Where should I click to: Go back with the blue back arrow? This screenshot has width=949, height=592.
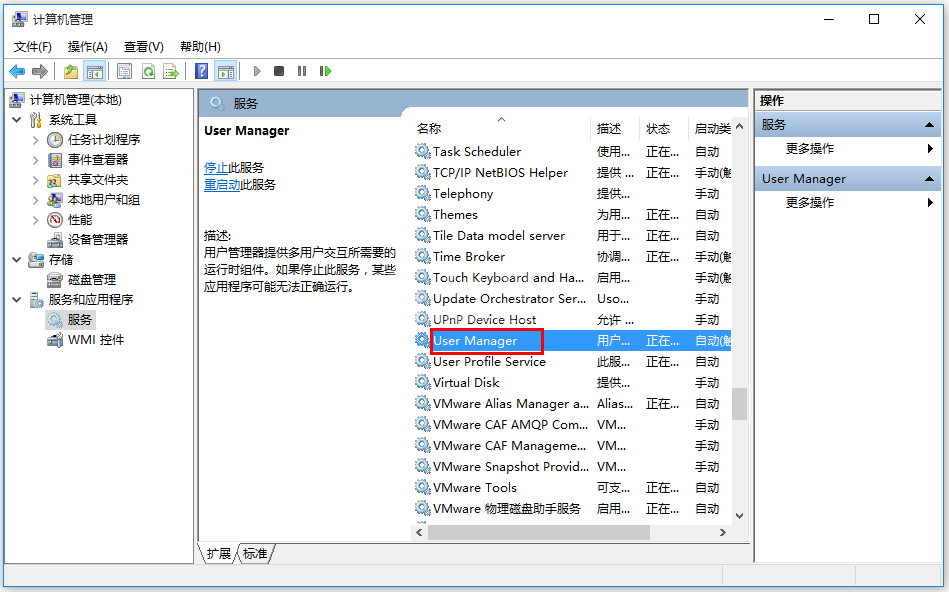17,71
